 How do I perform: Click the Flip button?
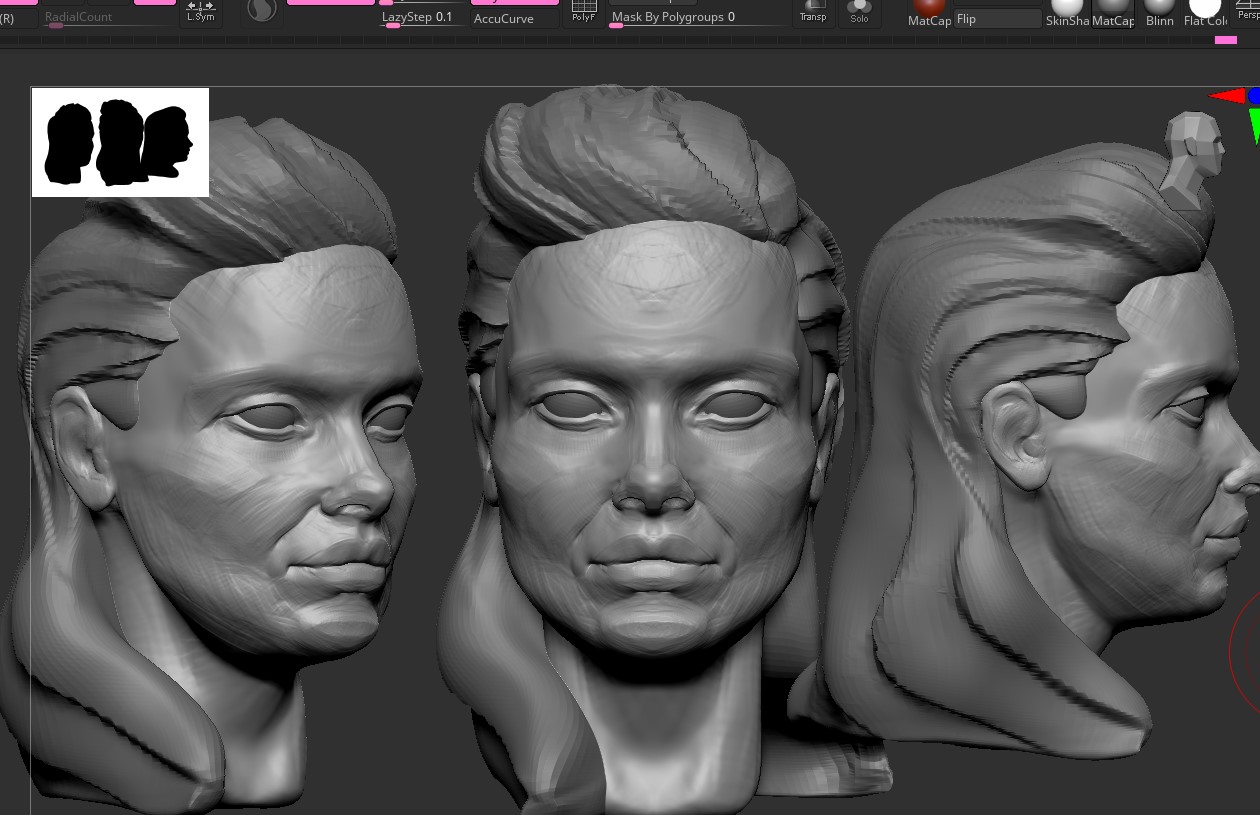[x=997, y=18]
